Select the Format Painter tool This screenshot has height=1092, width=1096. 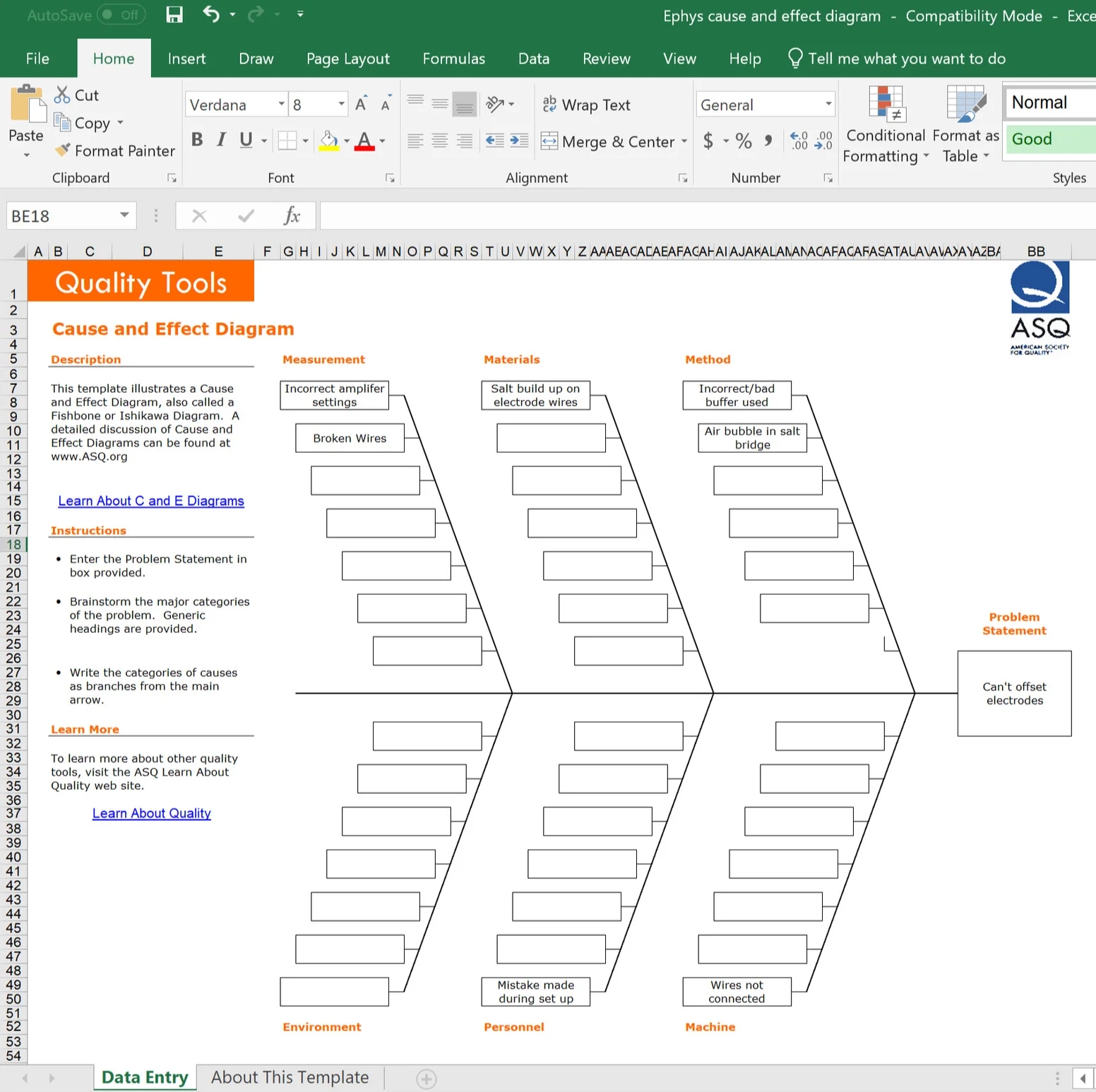click(113, 150)
